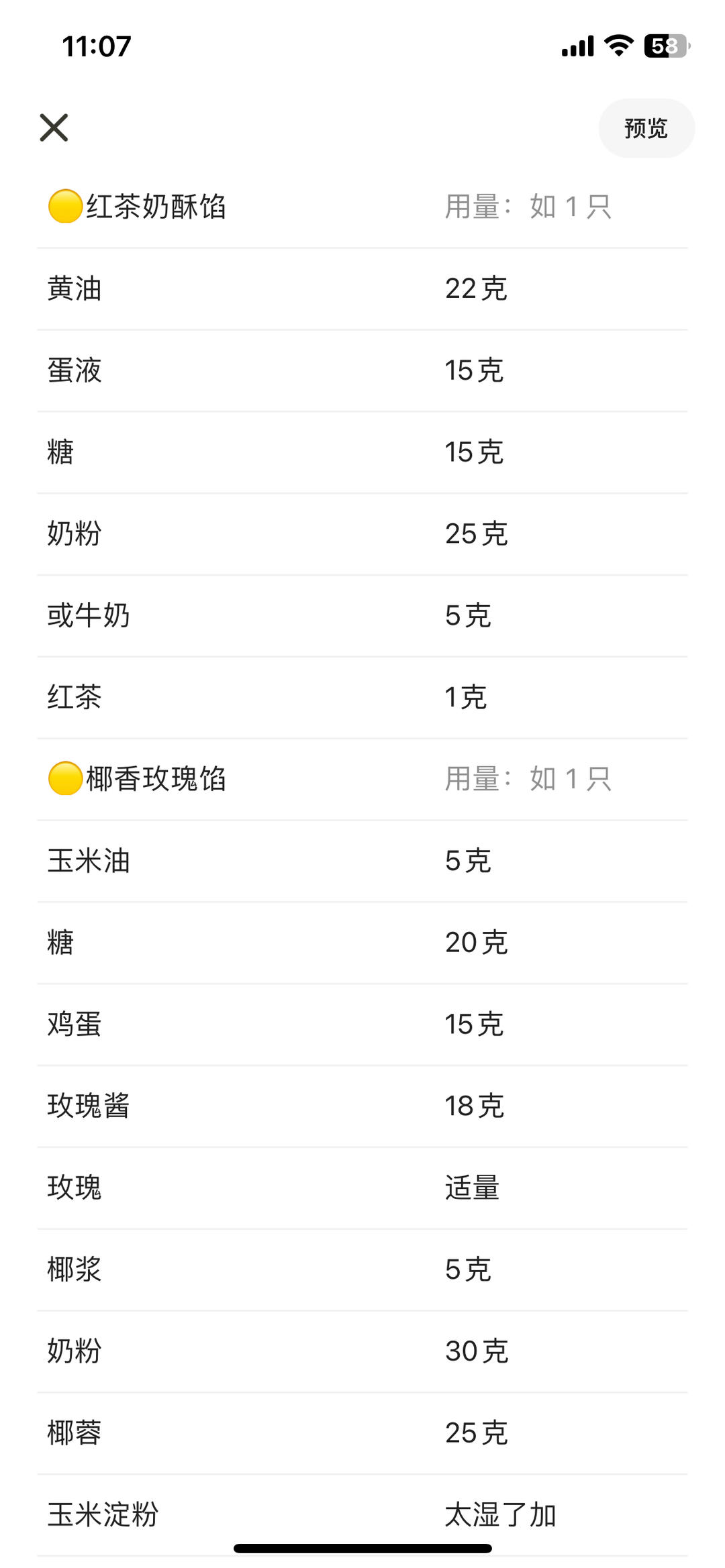This screenshot has height=1568, width=725.
Task: Edit the 玫瑰酱 ingredient name
Action: pyautogui.click(x=89, y=1106)
